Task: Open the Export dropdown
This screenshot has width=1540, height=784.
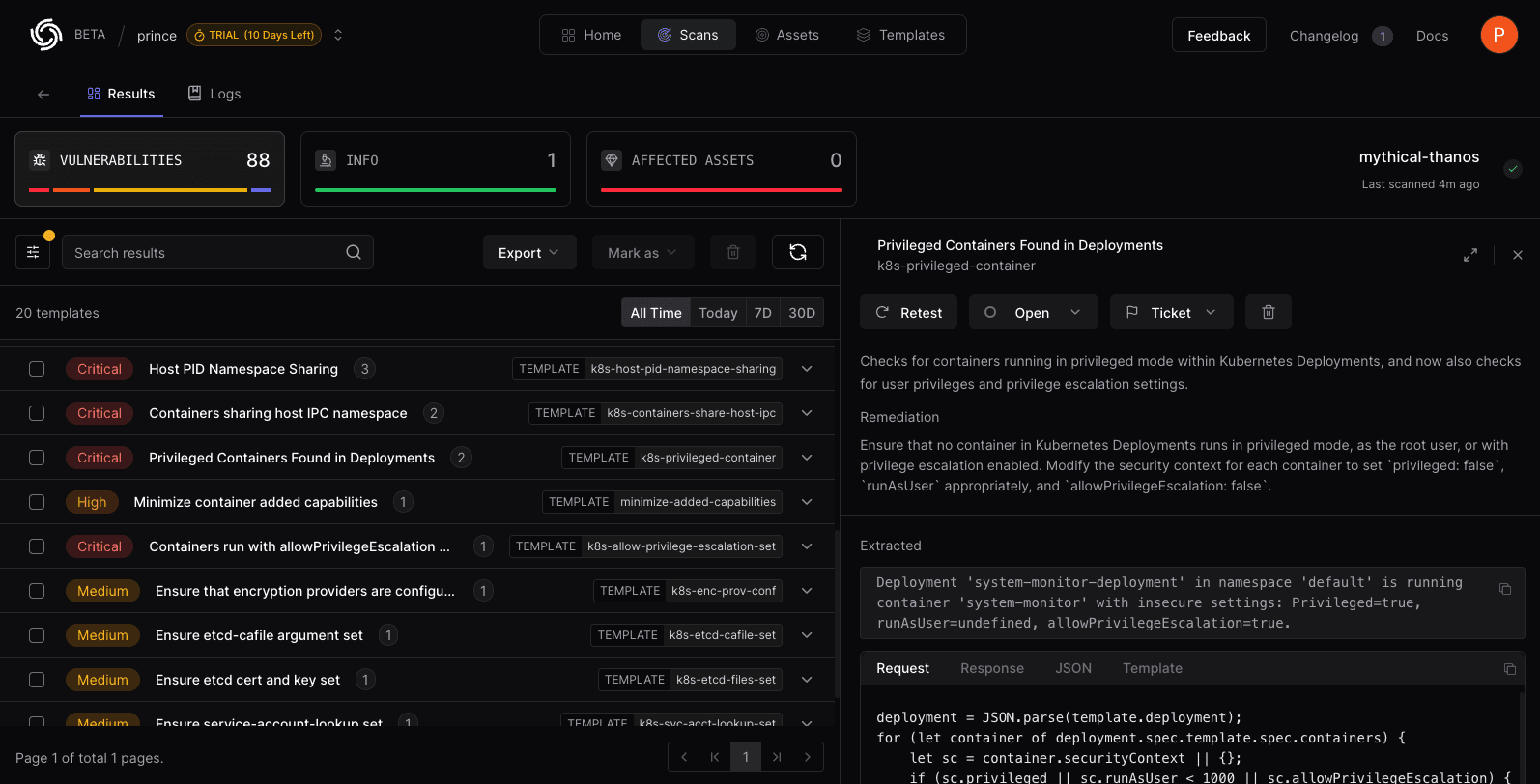Action: (x=528, y=253)
